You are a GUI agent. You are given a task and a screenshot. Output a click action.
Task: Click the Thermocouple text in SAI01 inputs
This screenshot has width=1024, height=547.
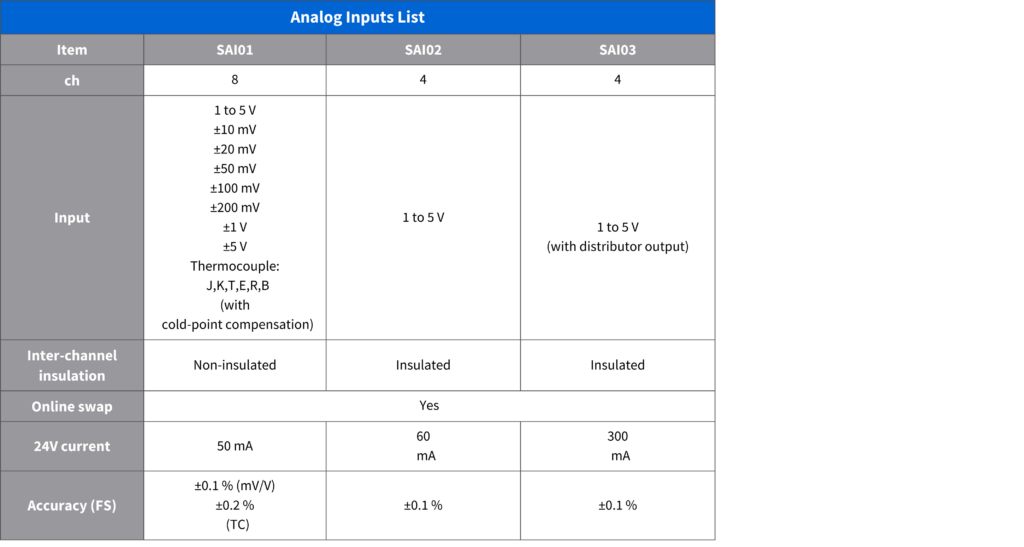point(234,266)
